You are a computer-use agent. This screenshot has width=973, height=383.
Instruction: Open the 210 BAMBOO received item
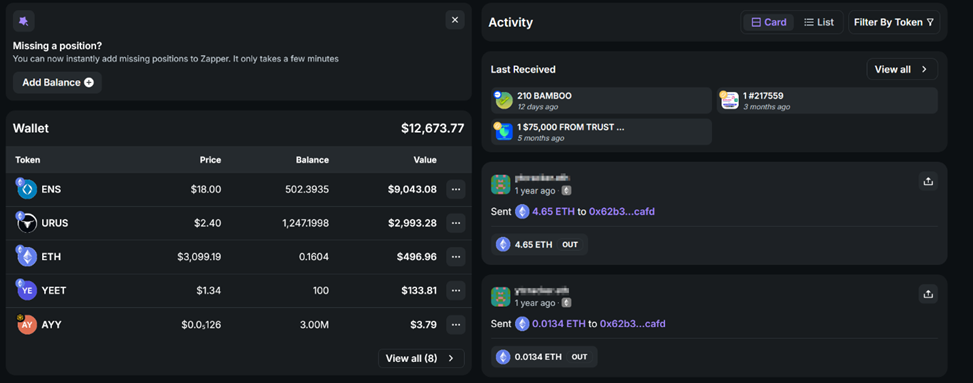click(601, 101)
